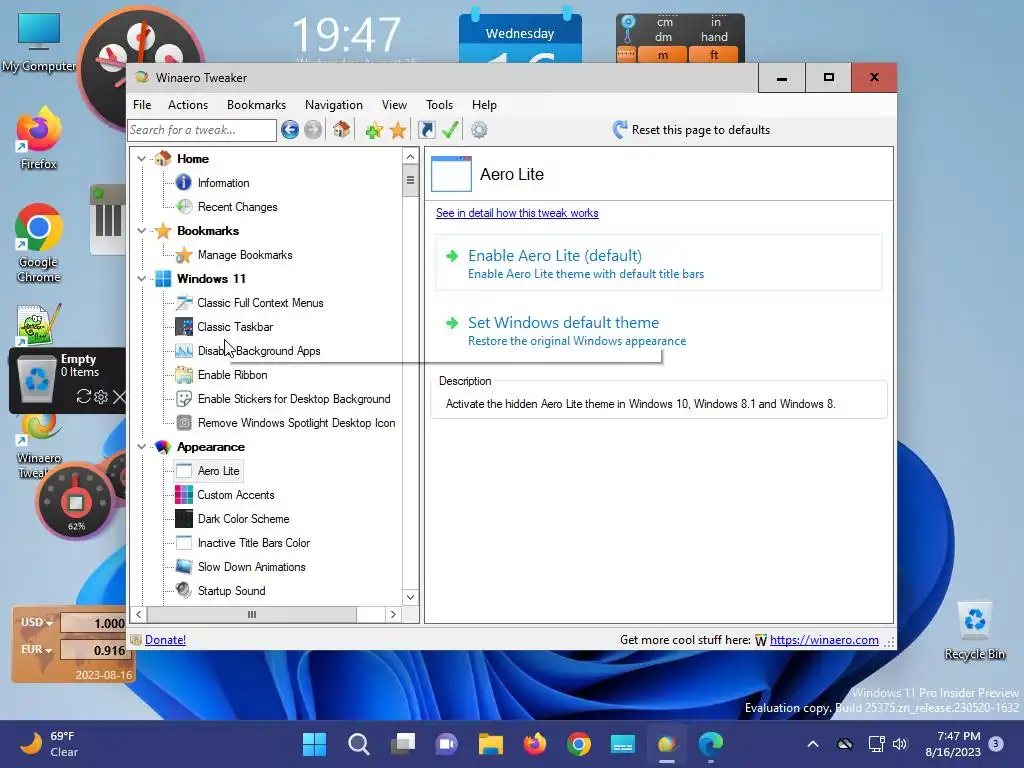Select Information in the tree
Image resolution: width=1024 pixels, height=768 pixels.
[x=223, y=183]
